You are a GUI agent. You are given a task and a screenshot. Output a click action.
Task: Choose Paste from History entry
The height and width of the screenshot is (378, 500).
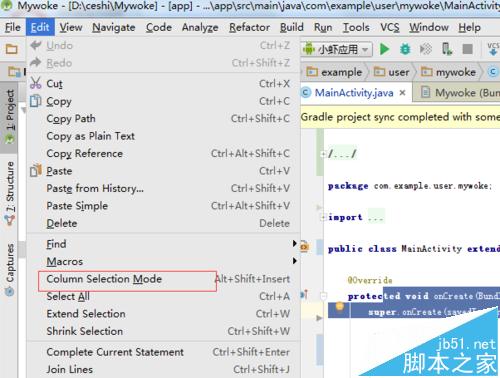tap(163, 188)
